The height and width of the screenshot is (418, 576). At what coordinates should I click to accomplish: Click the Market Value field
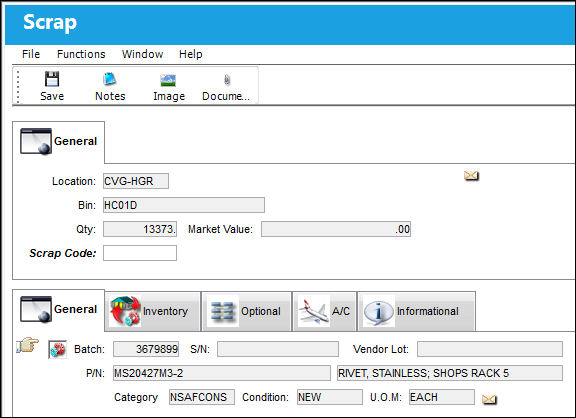(x=336, y=229)
